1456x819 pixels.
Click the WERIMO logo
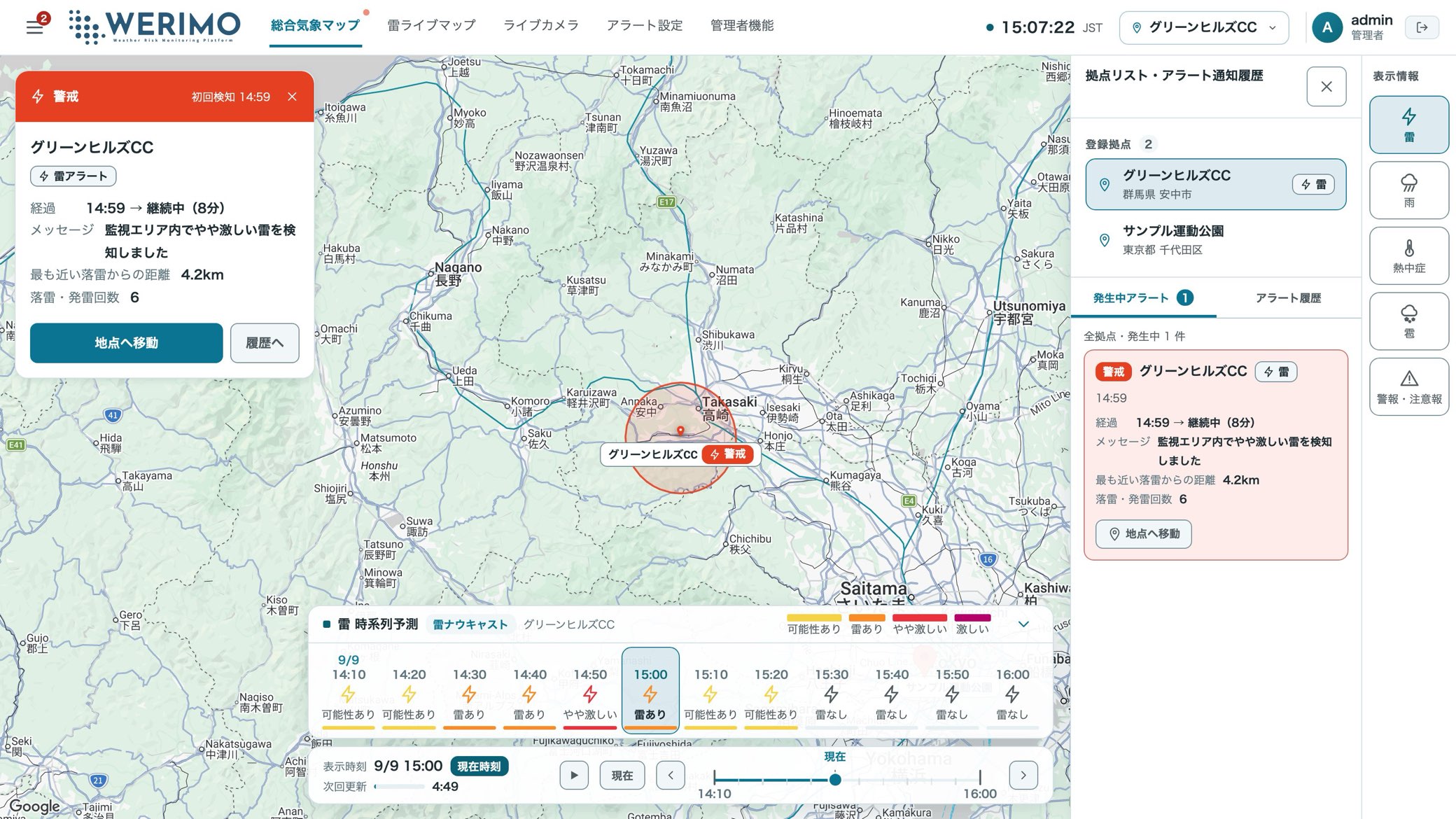(155, 27)
